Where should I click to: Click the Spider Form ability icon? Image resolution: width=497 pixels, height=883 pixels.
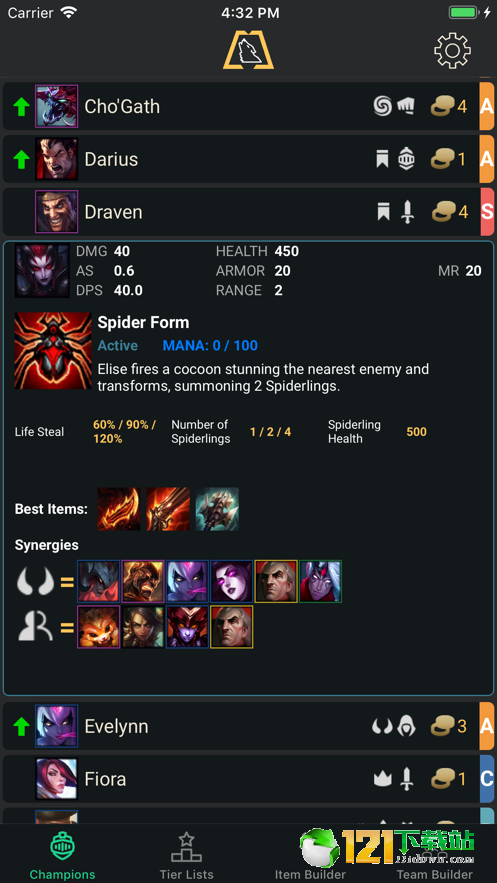(52, 350)
